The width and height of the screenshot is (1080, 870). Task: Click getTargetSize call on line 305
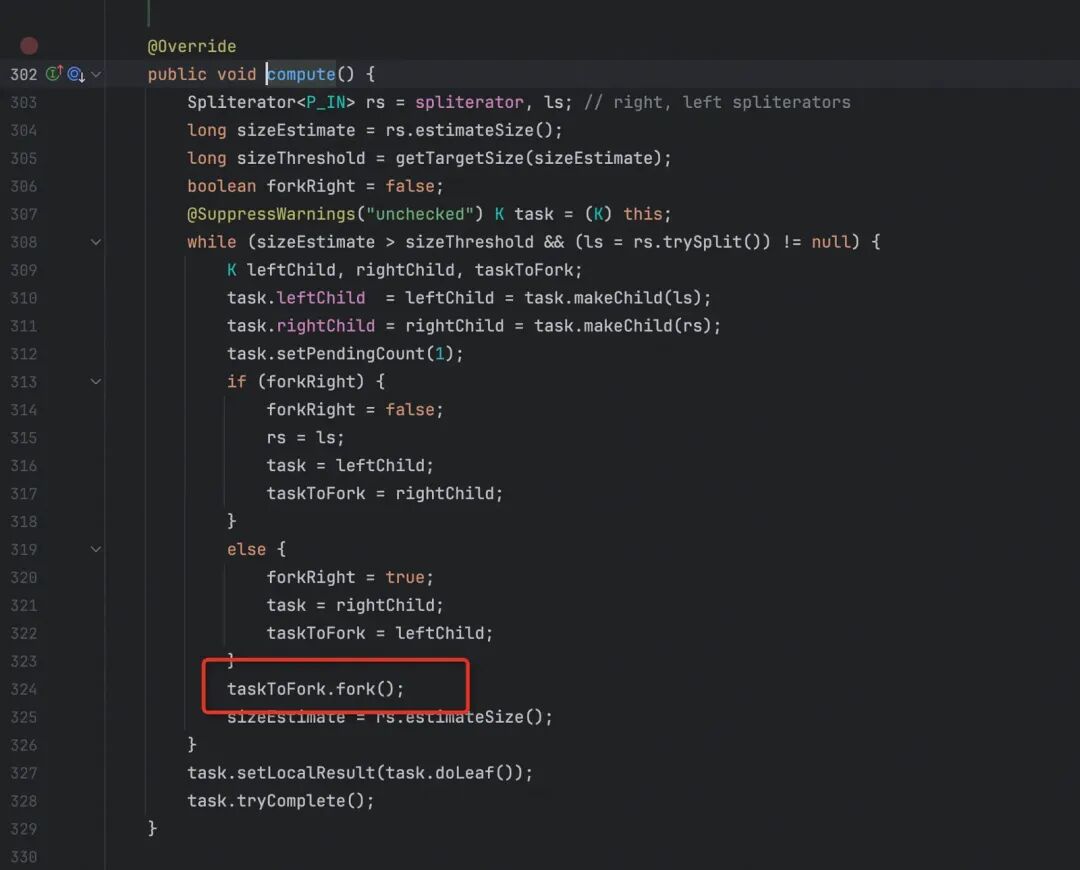coord(459,158)
